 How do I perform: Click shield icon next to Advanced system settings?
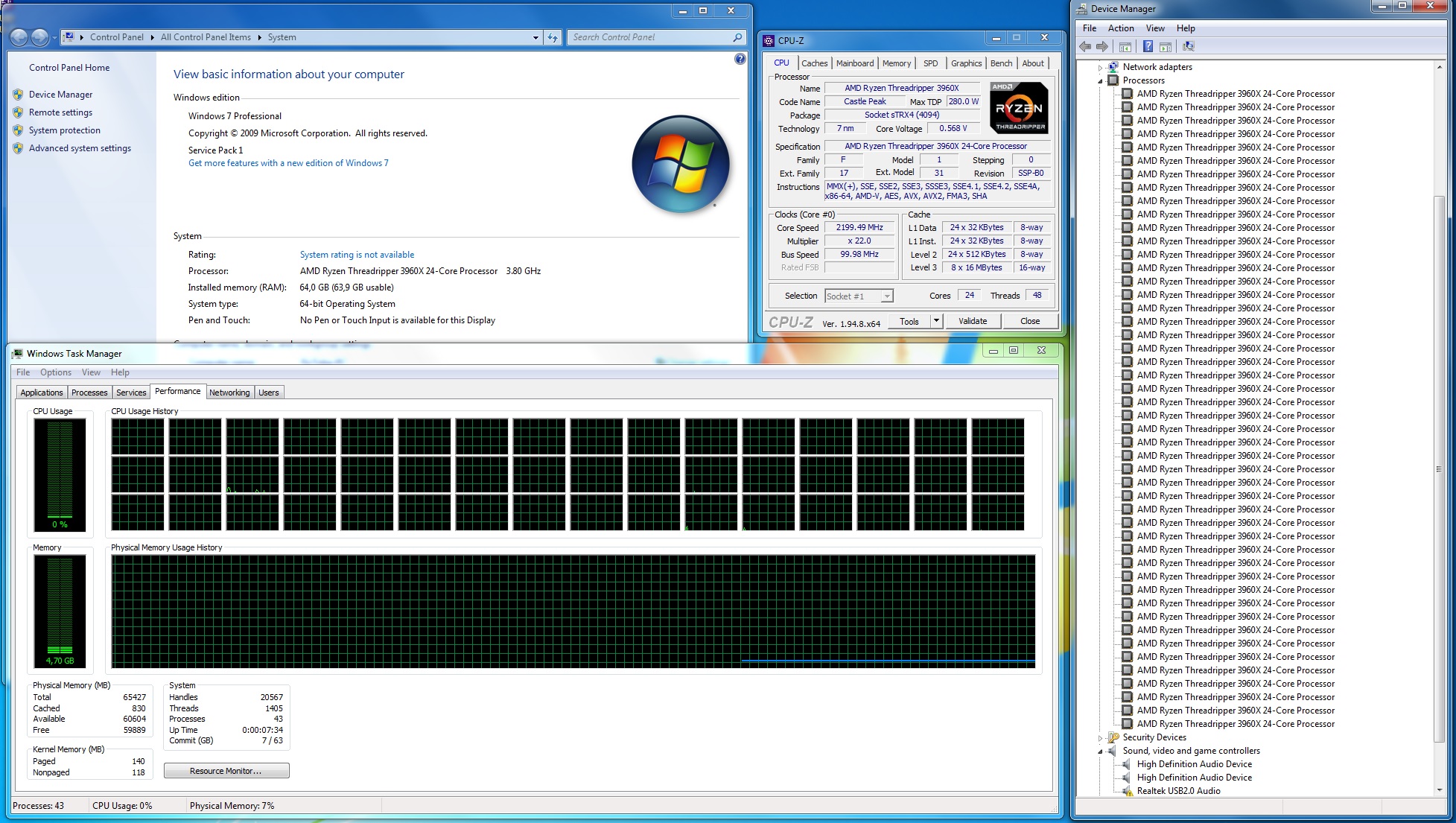[18, 148]
